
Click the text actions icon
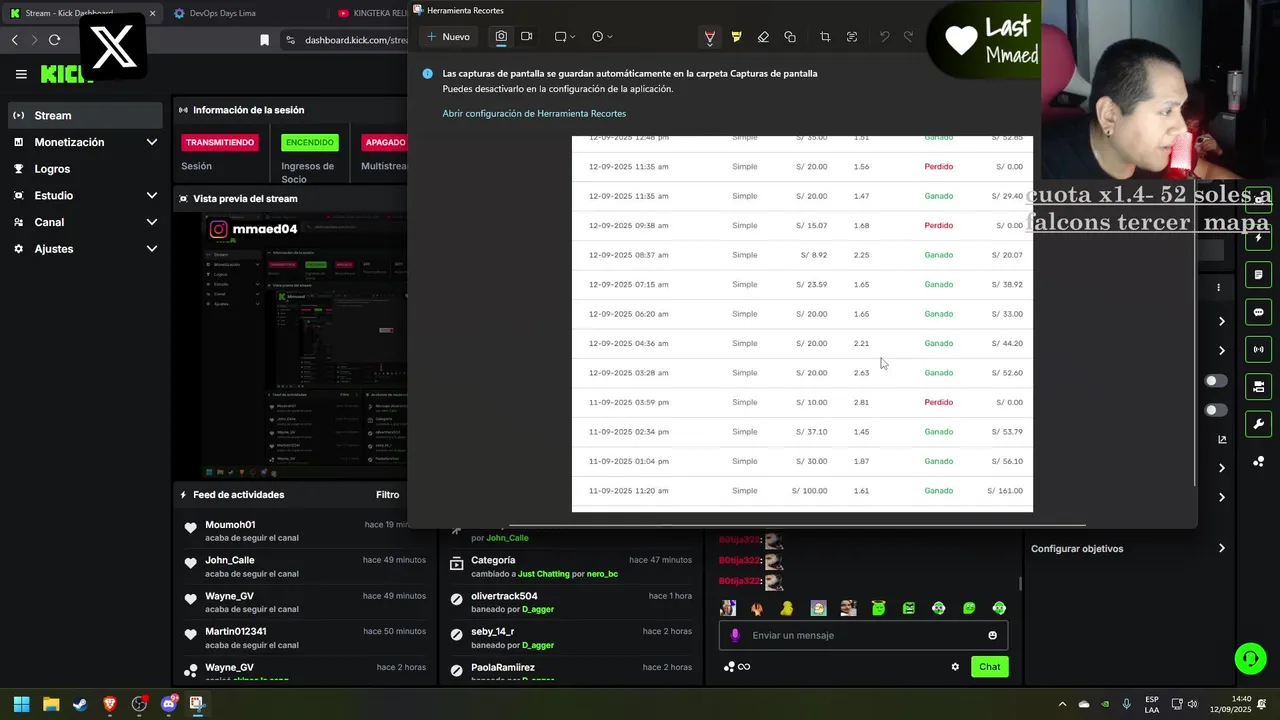pos(852,37)
